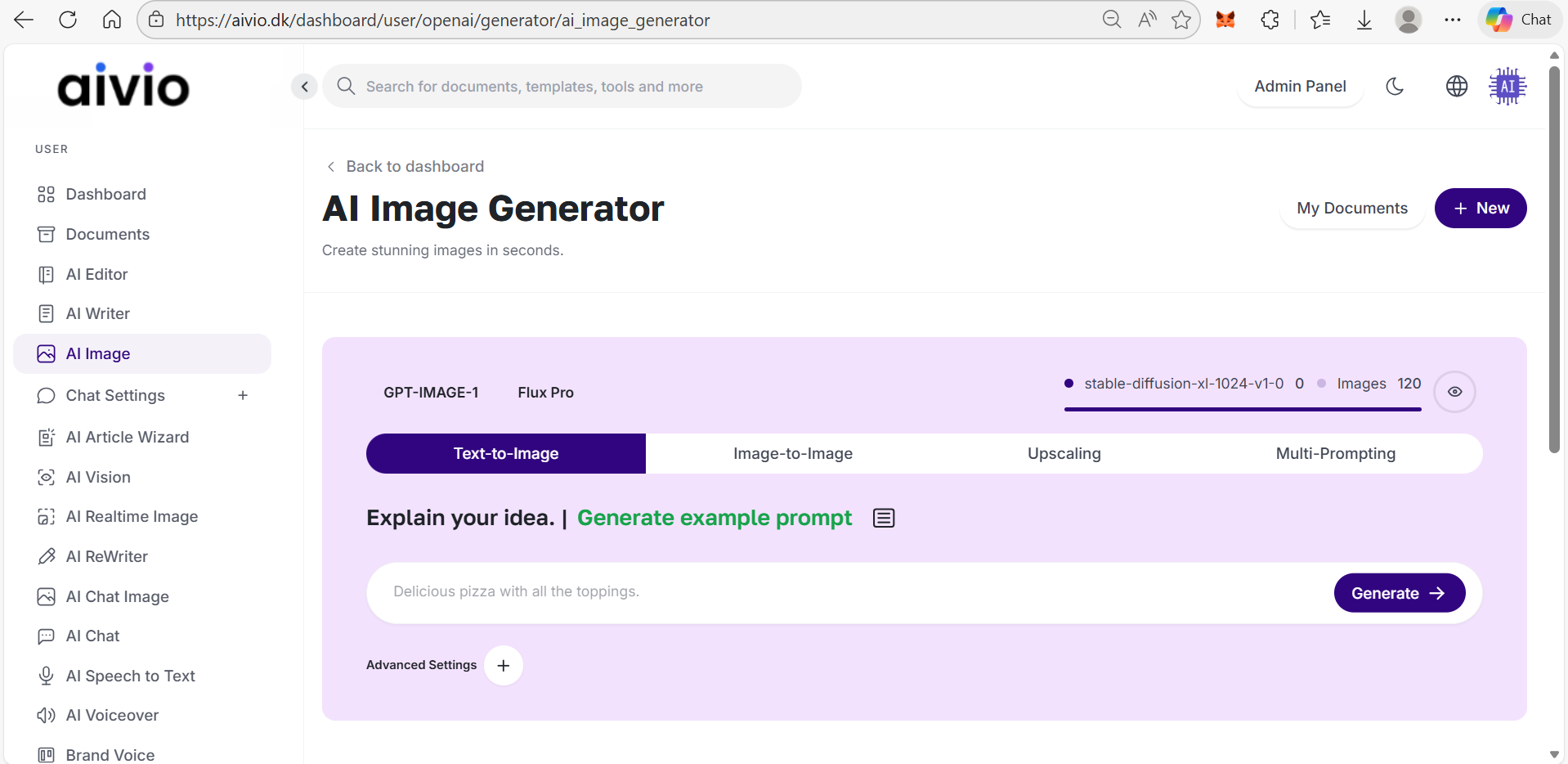Expand Advanced Settings with plus button
The height and width of the screenshot is (764, 1568).
[504, 666]
